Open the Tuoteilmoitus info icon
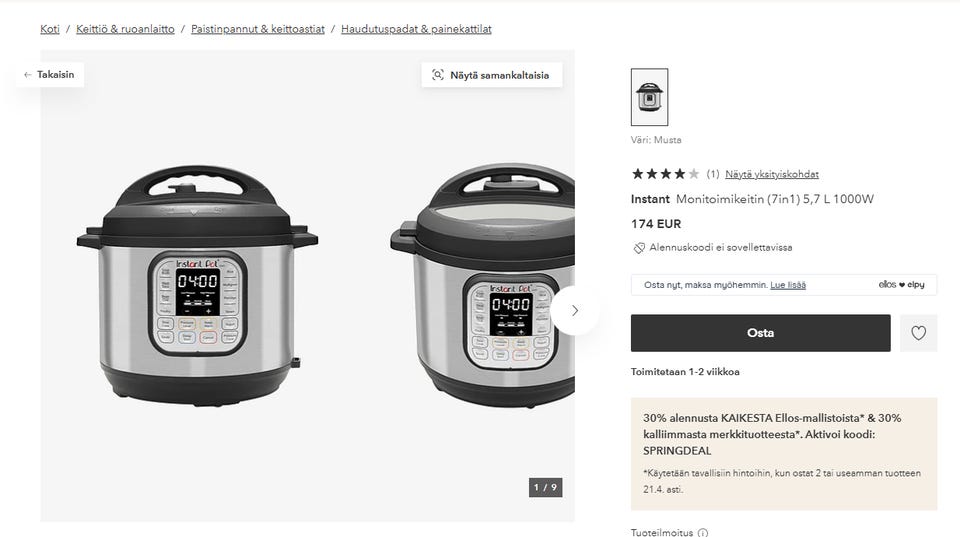 [x=703, y=532]
